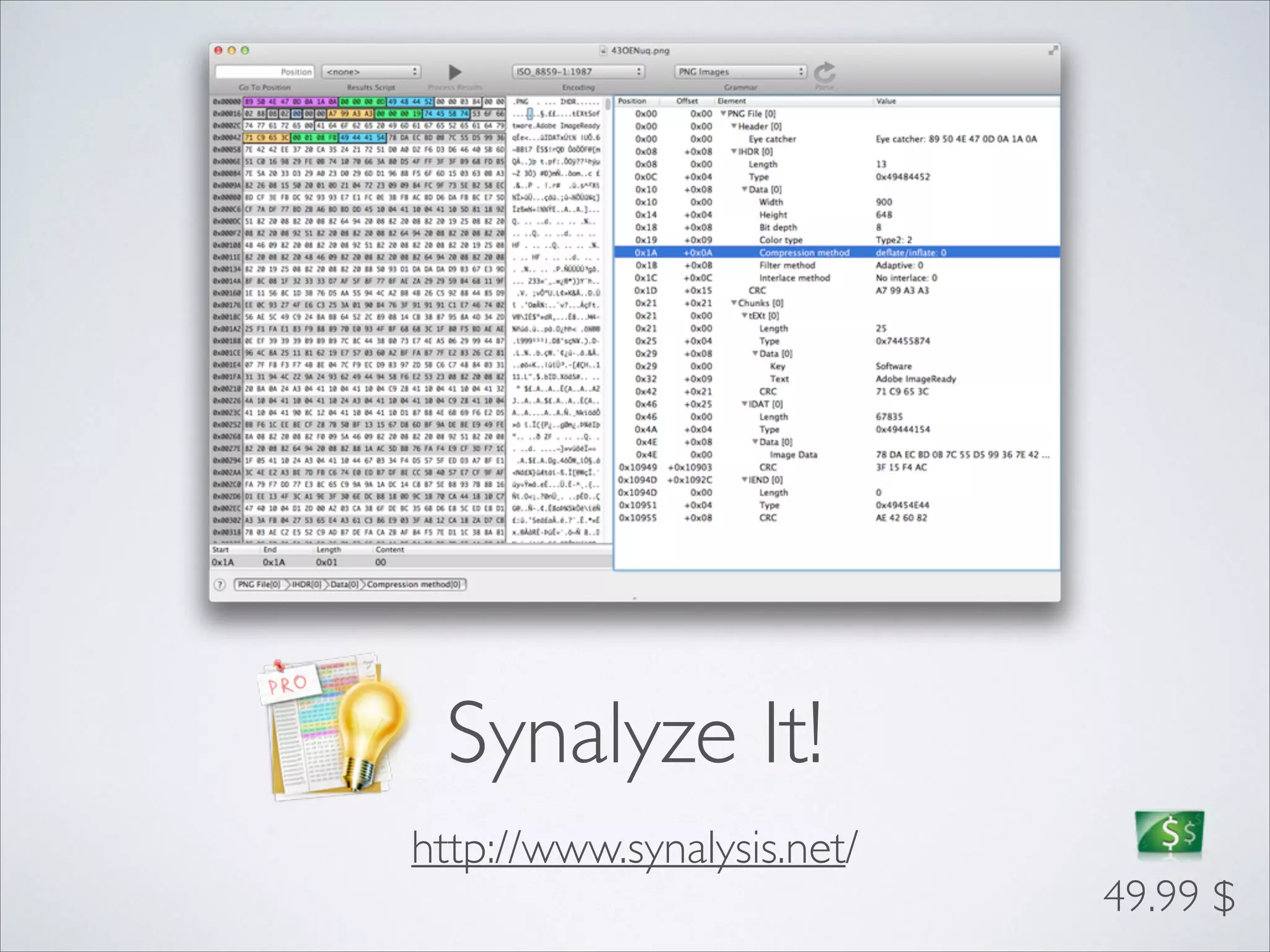Click Type value 0x49454E44
This screenshot has height=952, width=1270.
tap(902, 505)
